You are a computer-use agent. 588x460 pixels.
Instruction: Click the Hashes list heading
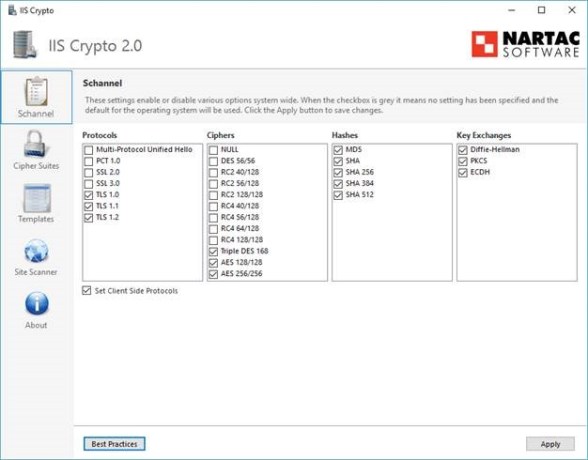coord(345,135)
